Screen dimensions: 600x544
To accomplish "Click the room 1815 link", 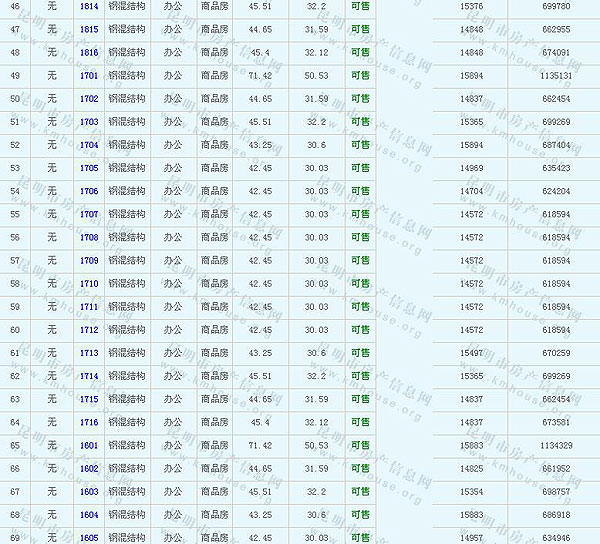I will point(89,29).
